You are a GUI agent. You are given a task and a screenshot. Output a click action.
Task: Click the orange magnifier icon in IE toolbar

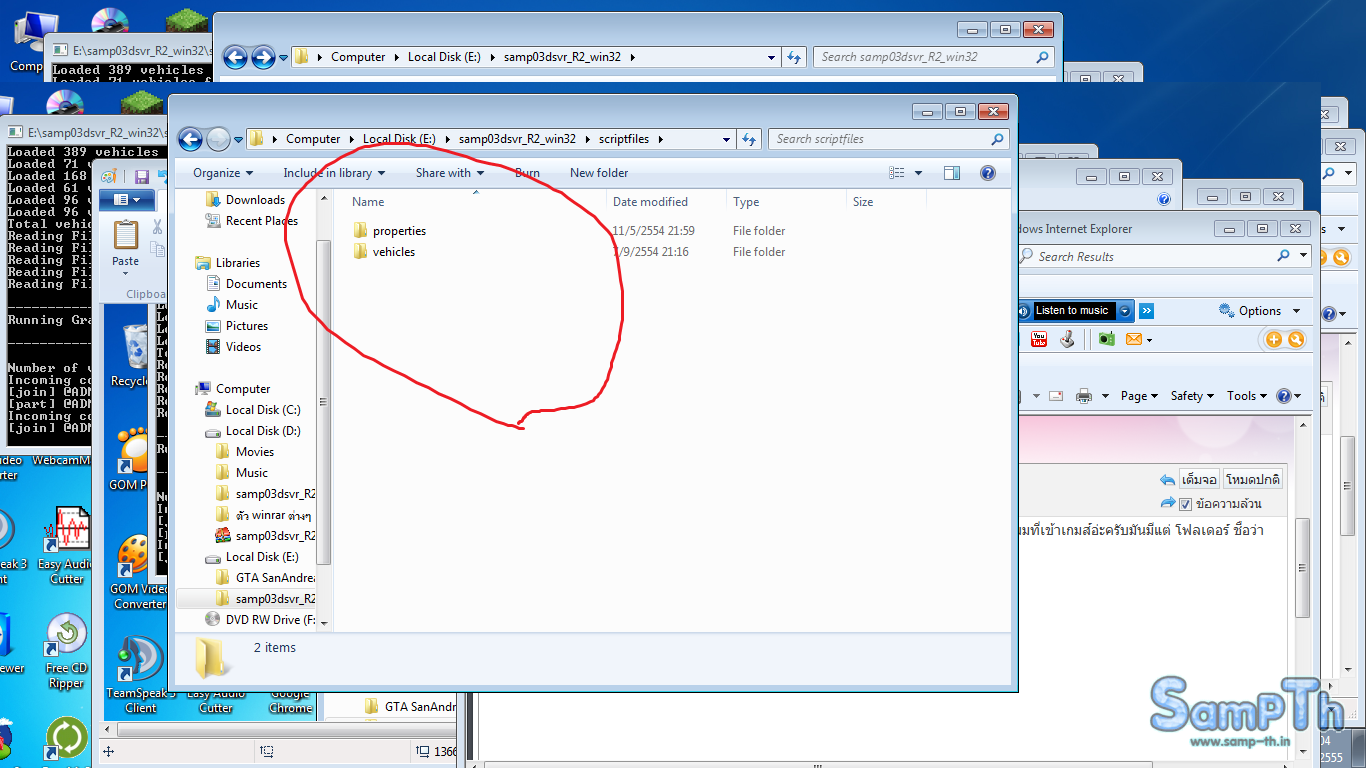pos(1296,339)
